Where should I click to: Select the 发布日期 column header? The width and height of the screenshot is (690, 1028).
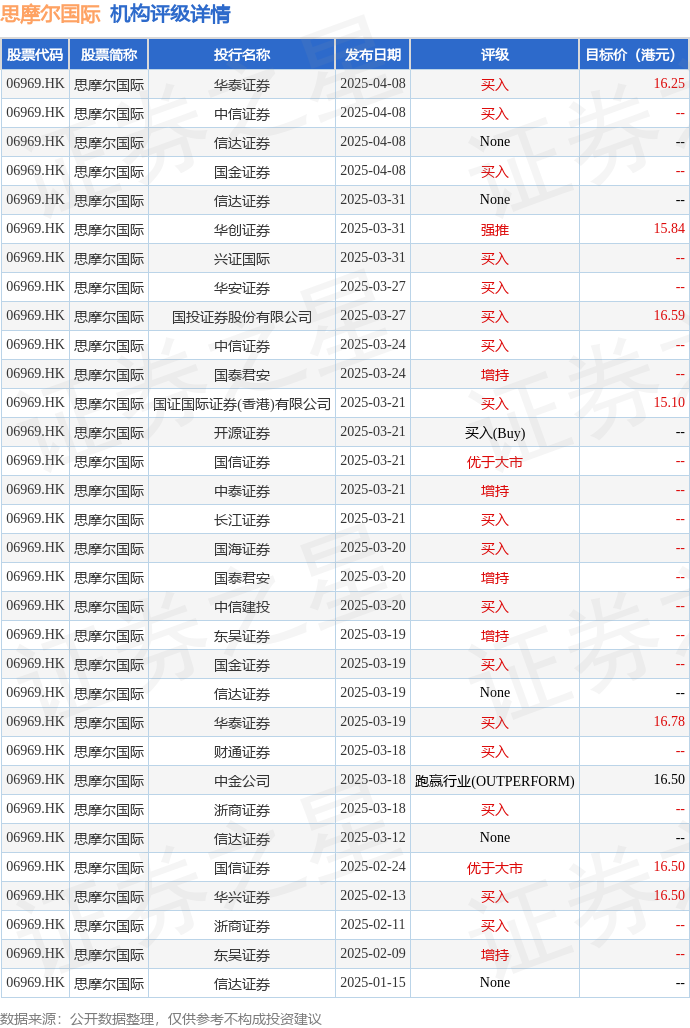pyautogui.click(x=373, y=54)
